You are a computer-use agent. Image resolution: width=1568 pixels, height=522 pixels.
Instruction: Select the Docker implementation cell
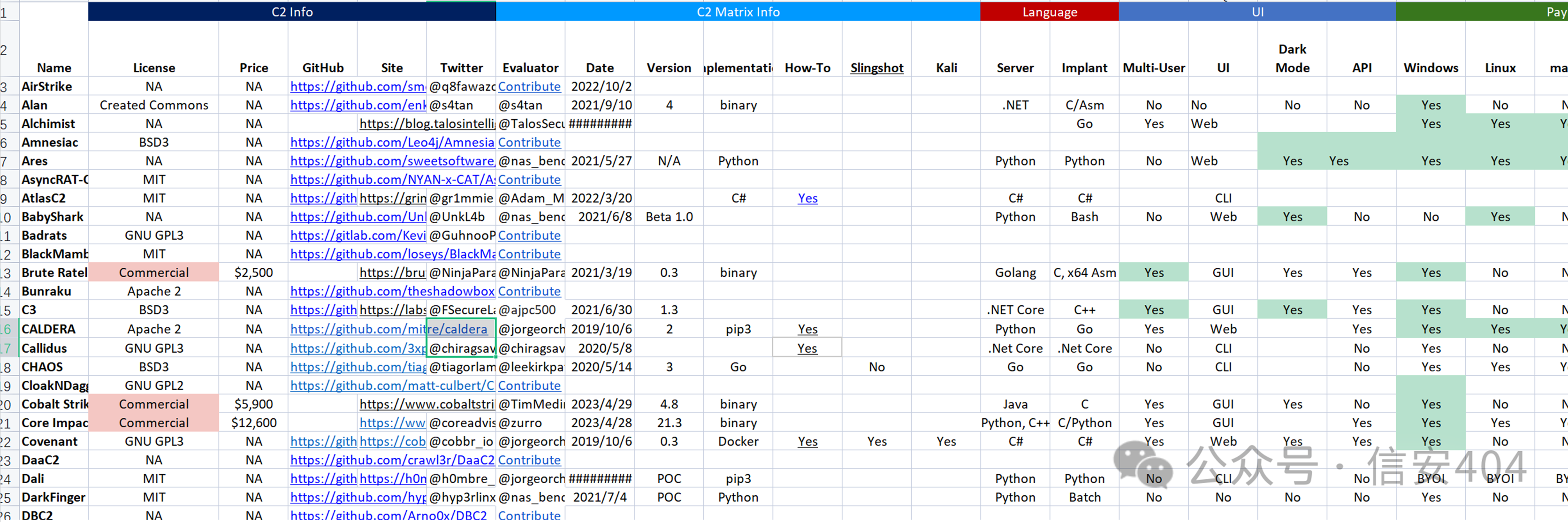click(738, 442)
